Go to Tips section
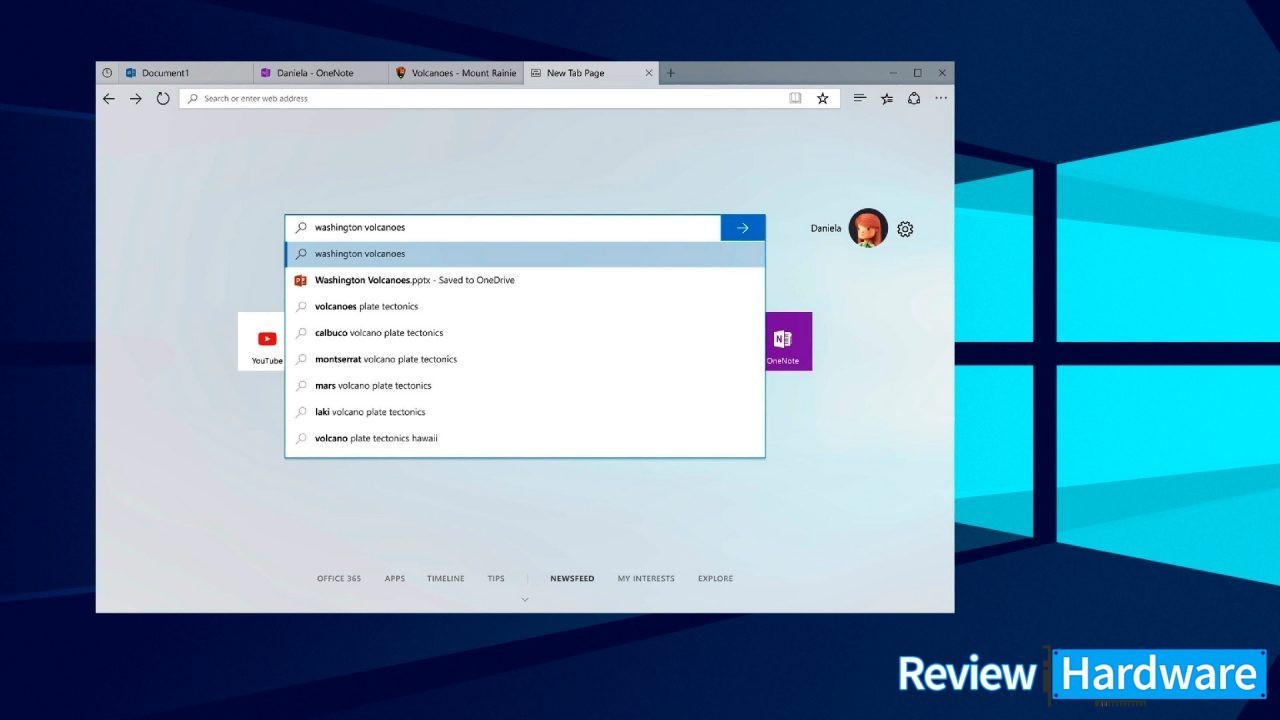This screenshot has height=720, width=1280. (x=496, y=579)
